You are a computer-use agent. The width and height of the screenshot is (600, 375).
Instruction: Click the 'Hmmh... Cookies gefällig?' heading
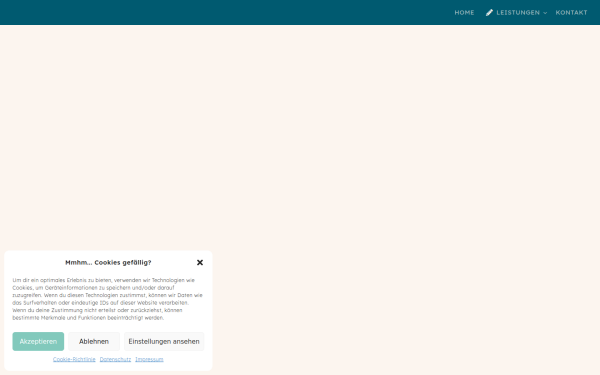click(108, 262)
